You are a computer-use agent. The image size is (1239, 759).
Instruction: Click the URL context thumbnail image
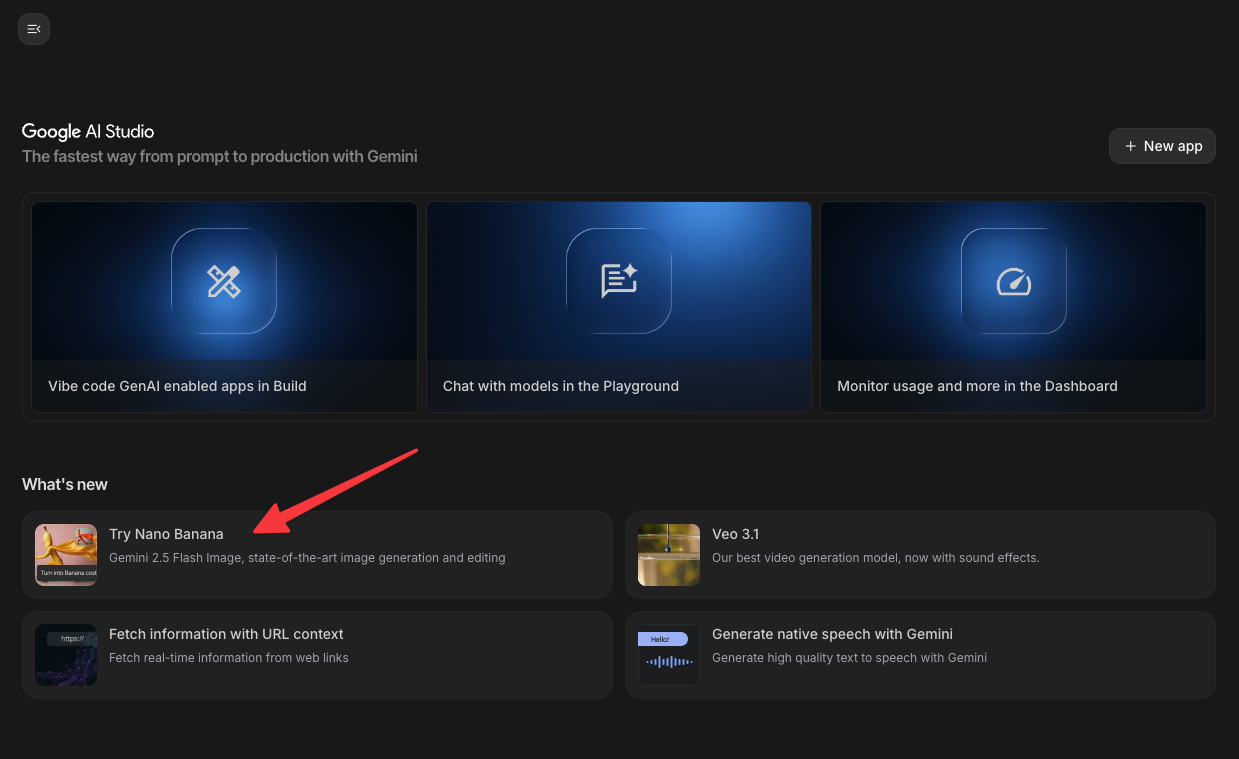pyautogui.click(x=66, y=655)
